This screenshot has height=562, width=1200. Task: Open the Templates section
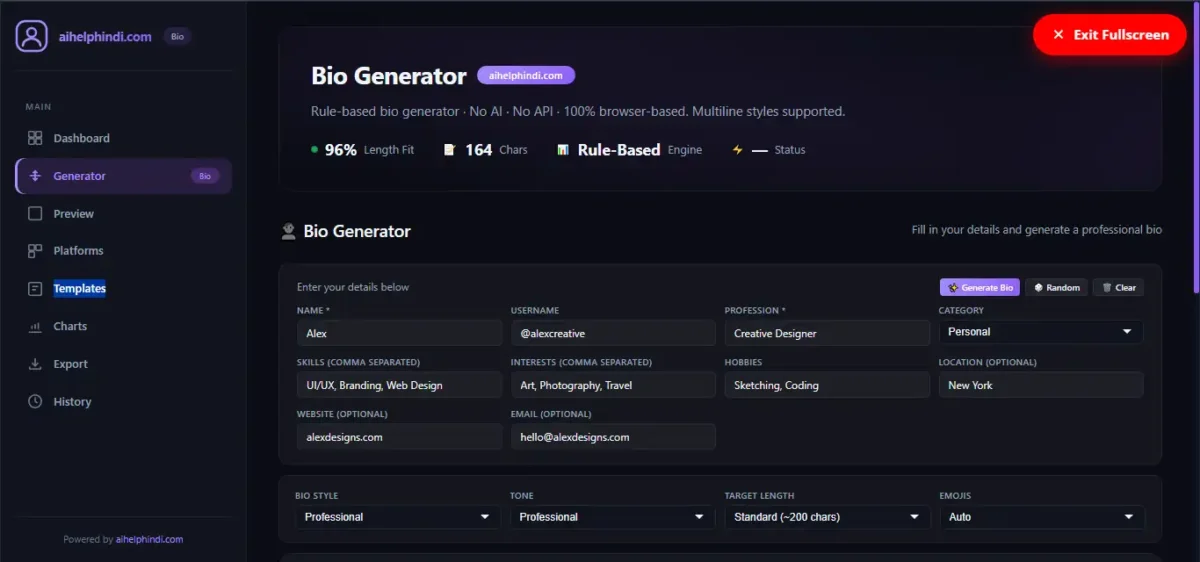pos(123,289)
